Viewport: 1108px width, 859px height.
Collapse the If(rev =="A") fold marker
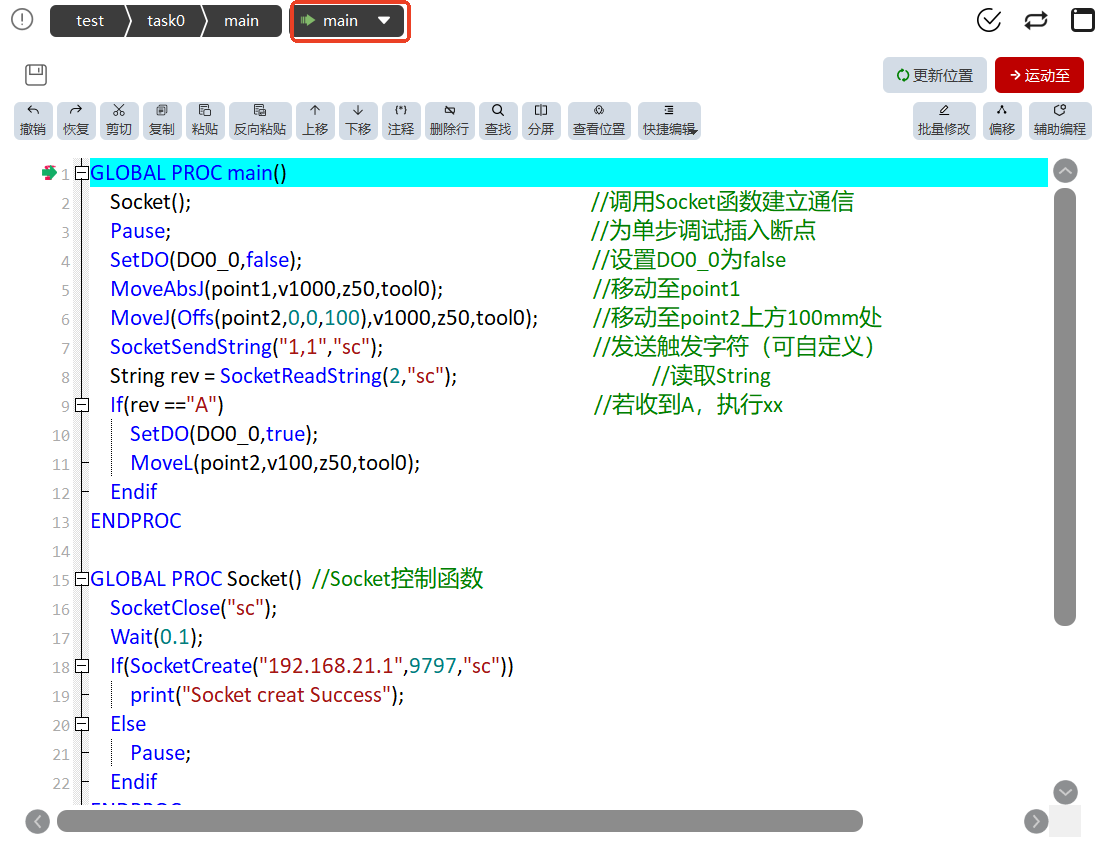pyautogui.click(x=82, y=405)
